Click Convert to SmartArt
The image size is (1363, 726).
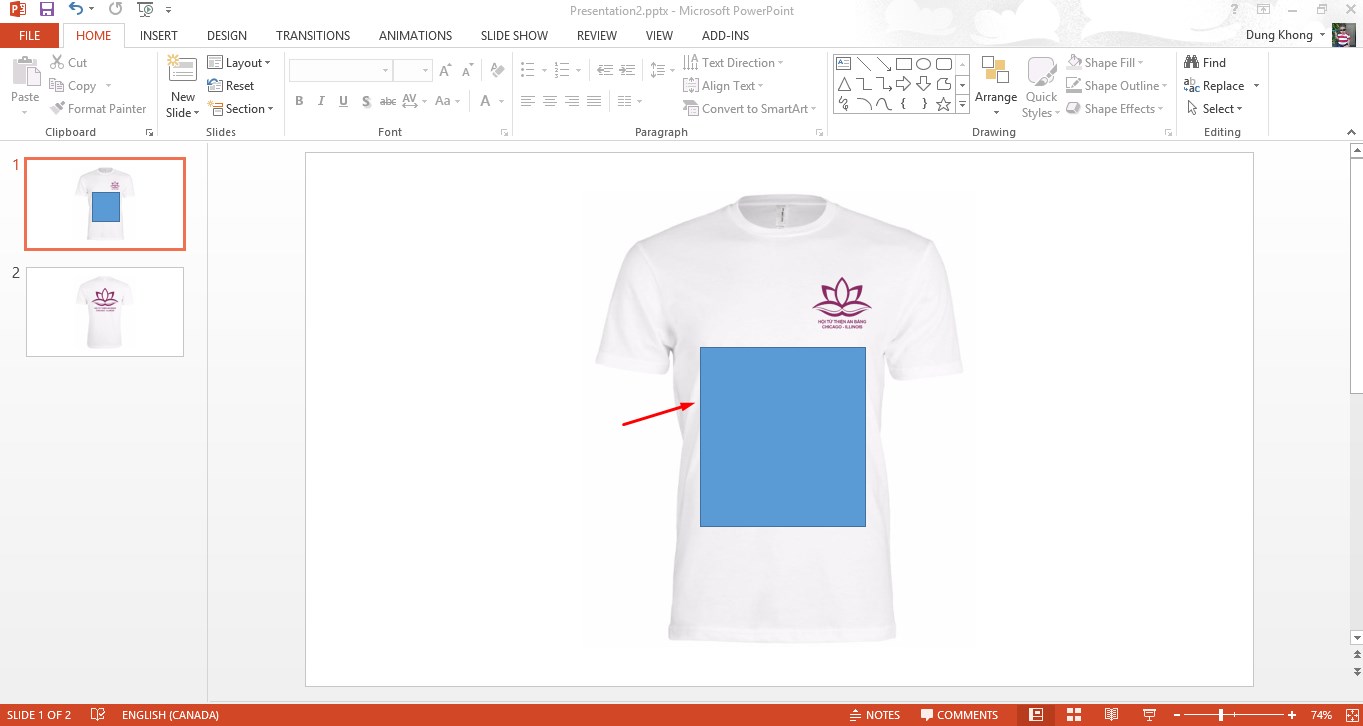click(750, 108)
